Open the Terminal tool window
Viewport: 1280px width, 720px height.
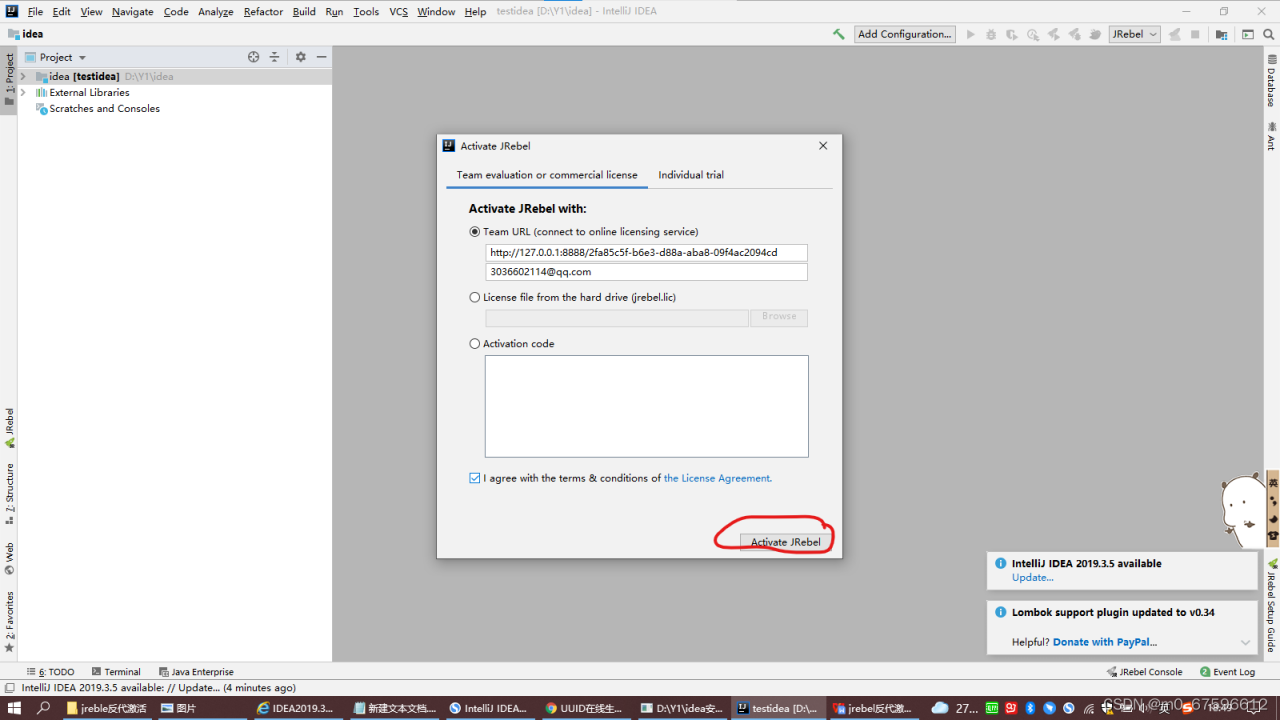[116, 672]
